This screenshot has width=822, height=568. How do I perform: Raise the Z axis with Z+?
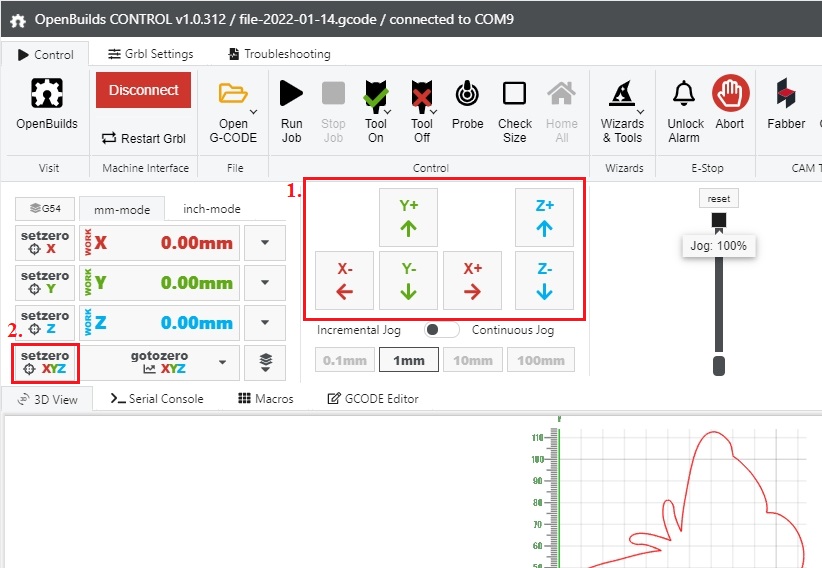click(544, 218)
